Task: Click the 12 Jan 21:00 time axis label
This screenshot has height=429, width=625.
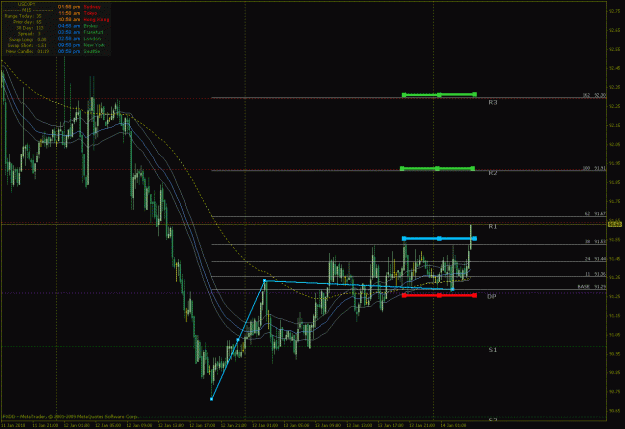Action: (232, 425)
